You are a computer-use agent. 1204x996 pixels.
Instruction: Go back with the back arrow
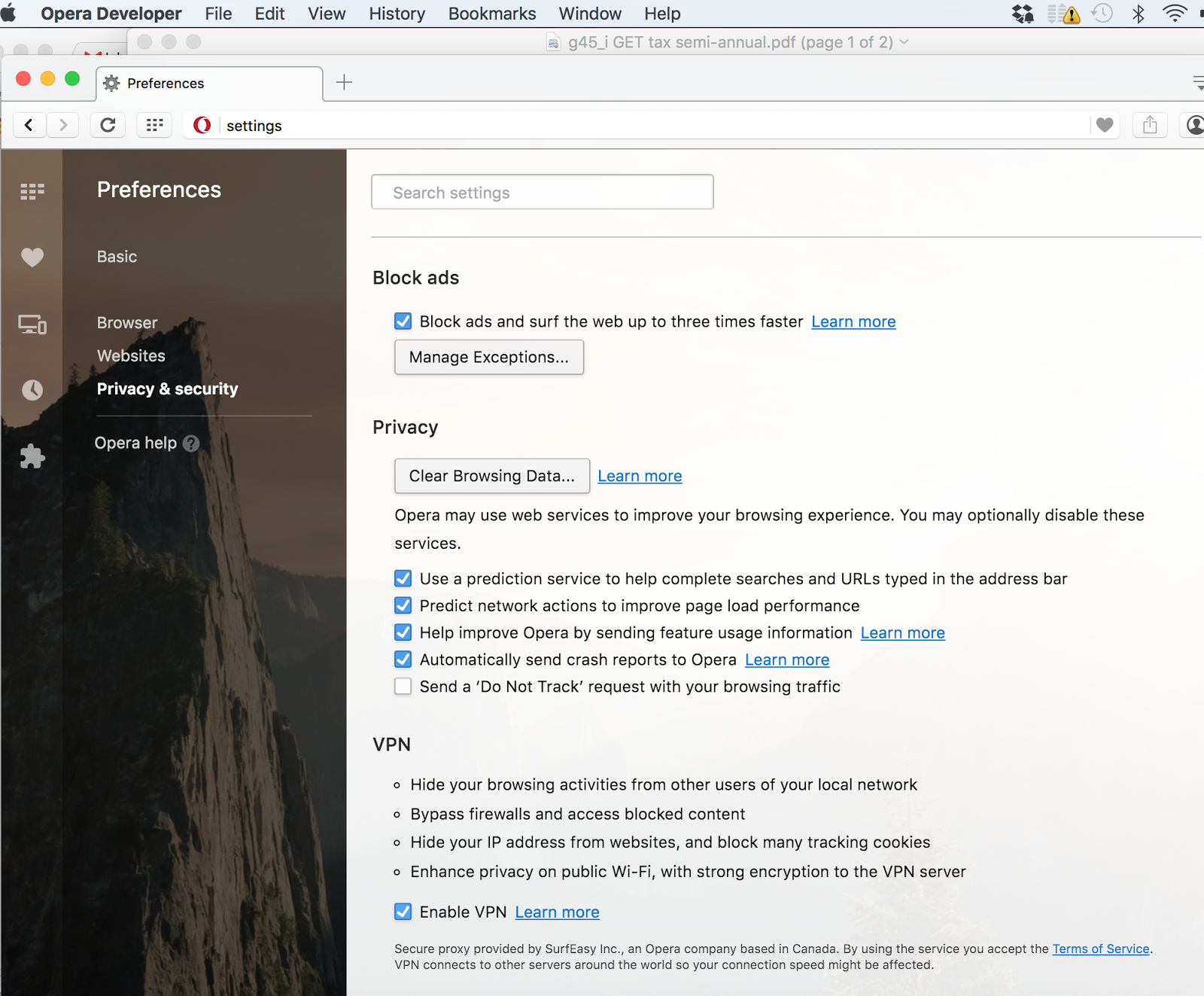[x=29, y=125]
